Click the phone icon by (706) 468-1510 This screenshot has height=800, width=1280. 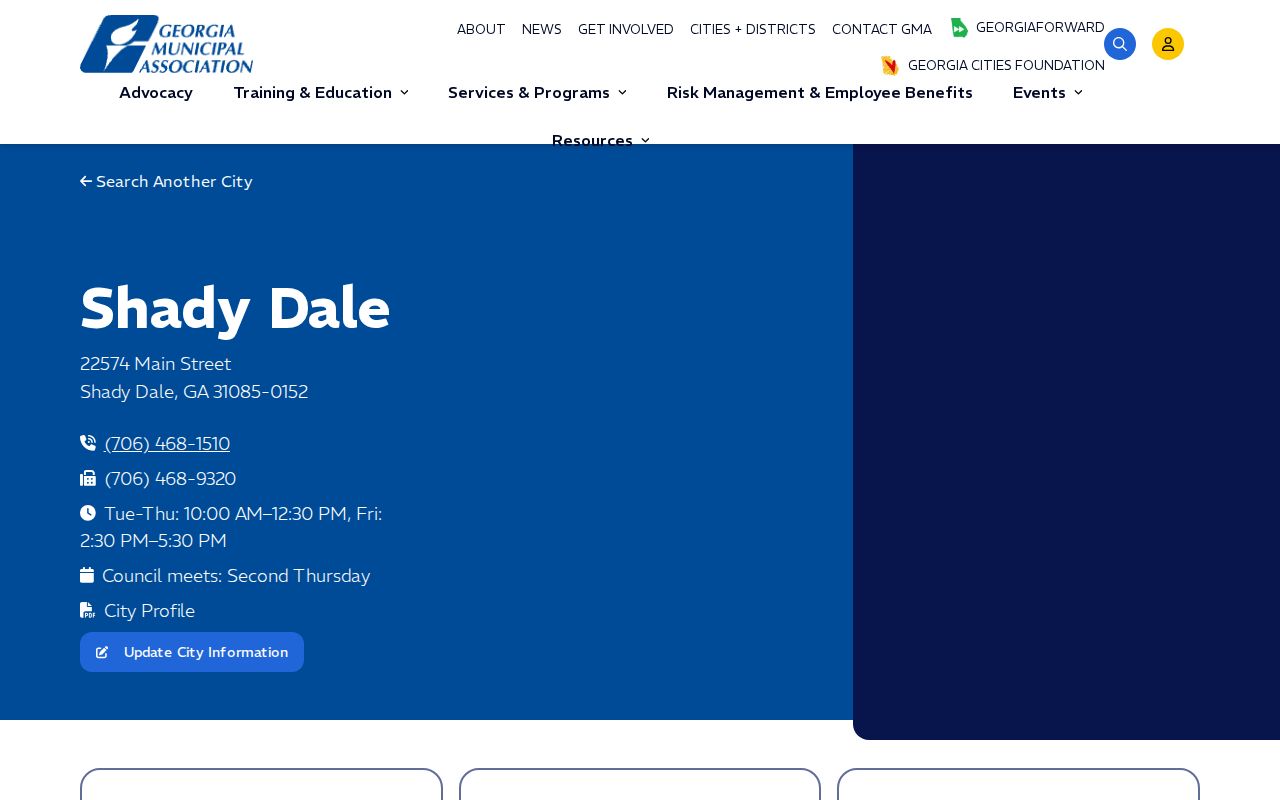coord(88,443)
